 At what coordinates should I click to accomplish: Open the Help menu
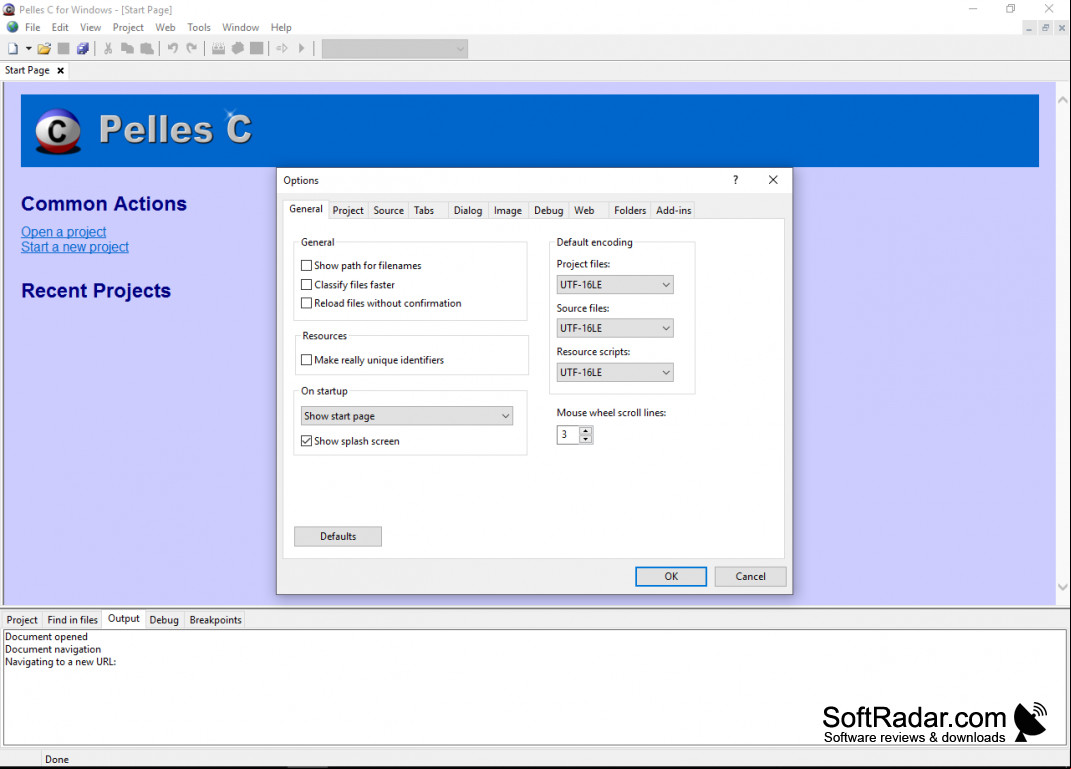click(x=281, y=27)
